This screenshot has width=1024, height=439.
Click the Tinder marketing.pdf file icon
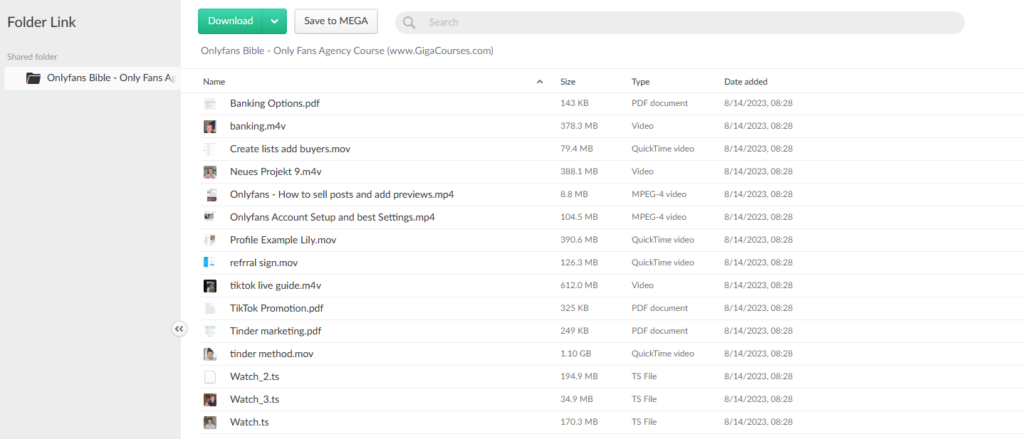(x=210, y=331)
